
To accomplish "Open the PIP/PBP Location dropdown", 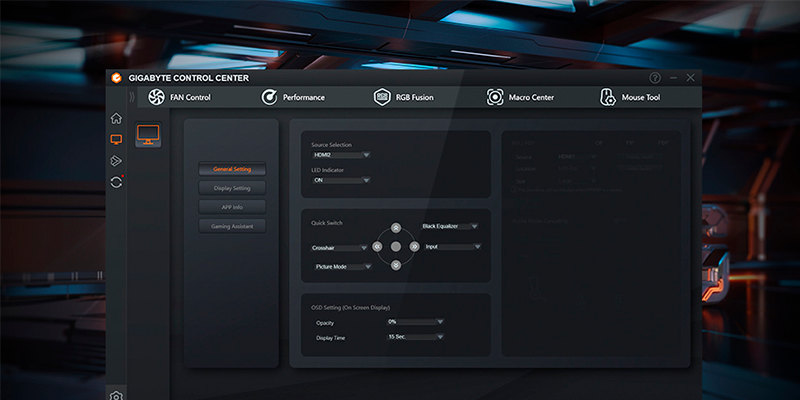I will pos(577,168).
